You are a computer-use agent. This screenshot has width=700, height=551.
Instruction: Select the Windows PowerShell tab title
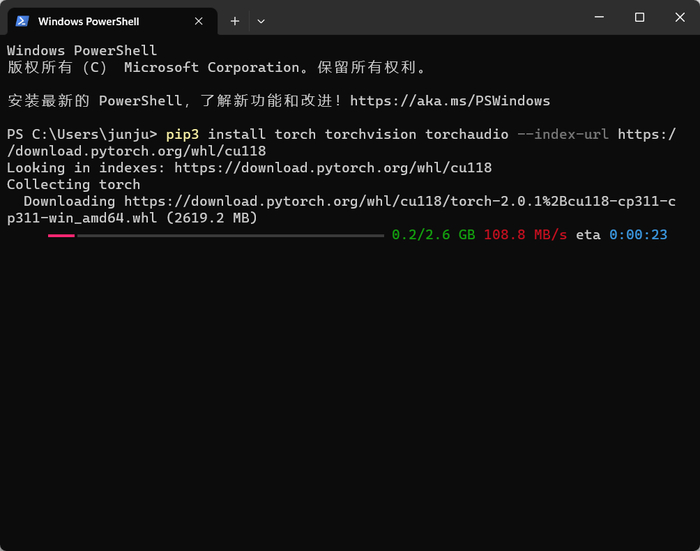click(88, 21)
